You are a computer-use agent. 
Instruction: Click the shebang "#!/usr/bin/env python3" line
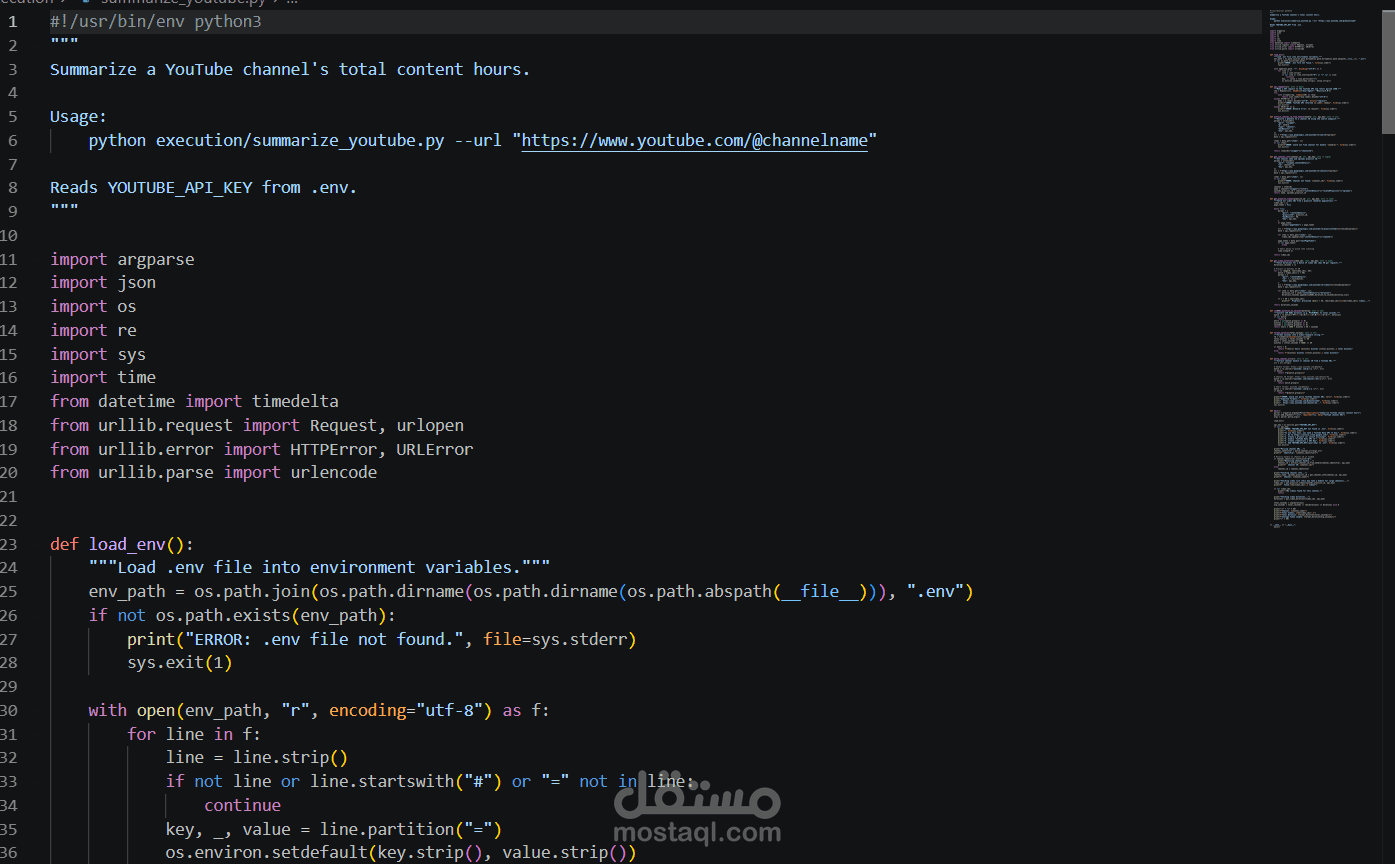pos(156,21)
